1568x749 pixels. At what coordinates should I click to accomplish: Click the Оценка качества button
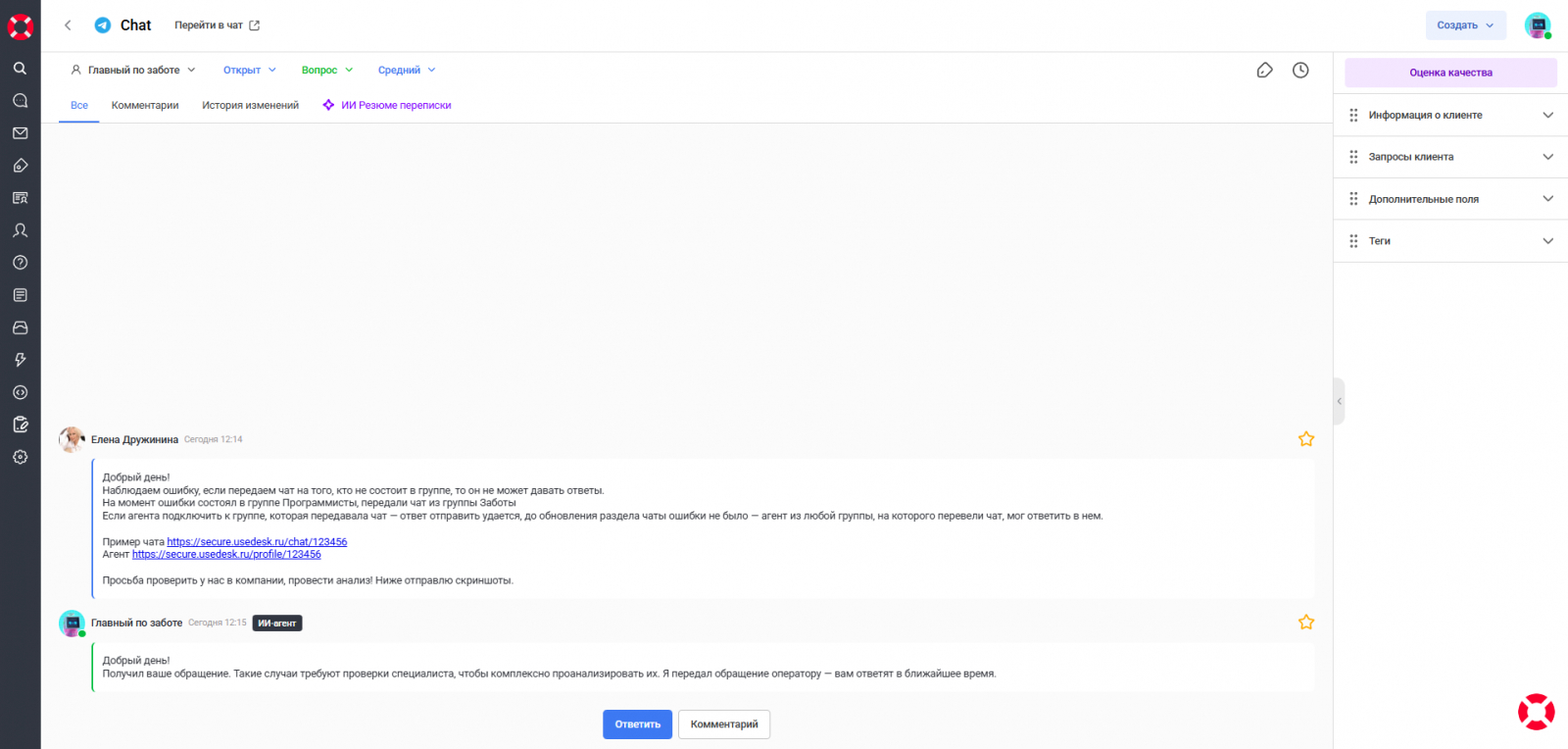tap(1450, 73)
